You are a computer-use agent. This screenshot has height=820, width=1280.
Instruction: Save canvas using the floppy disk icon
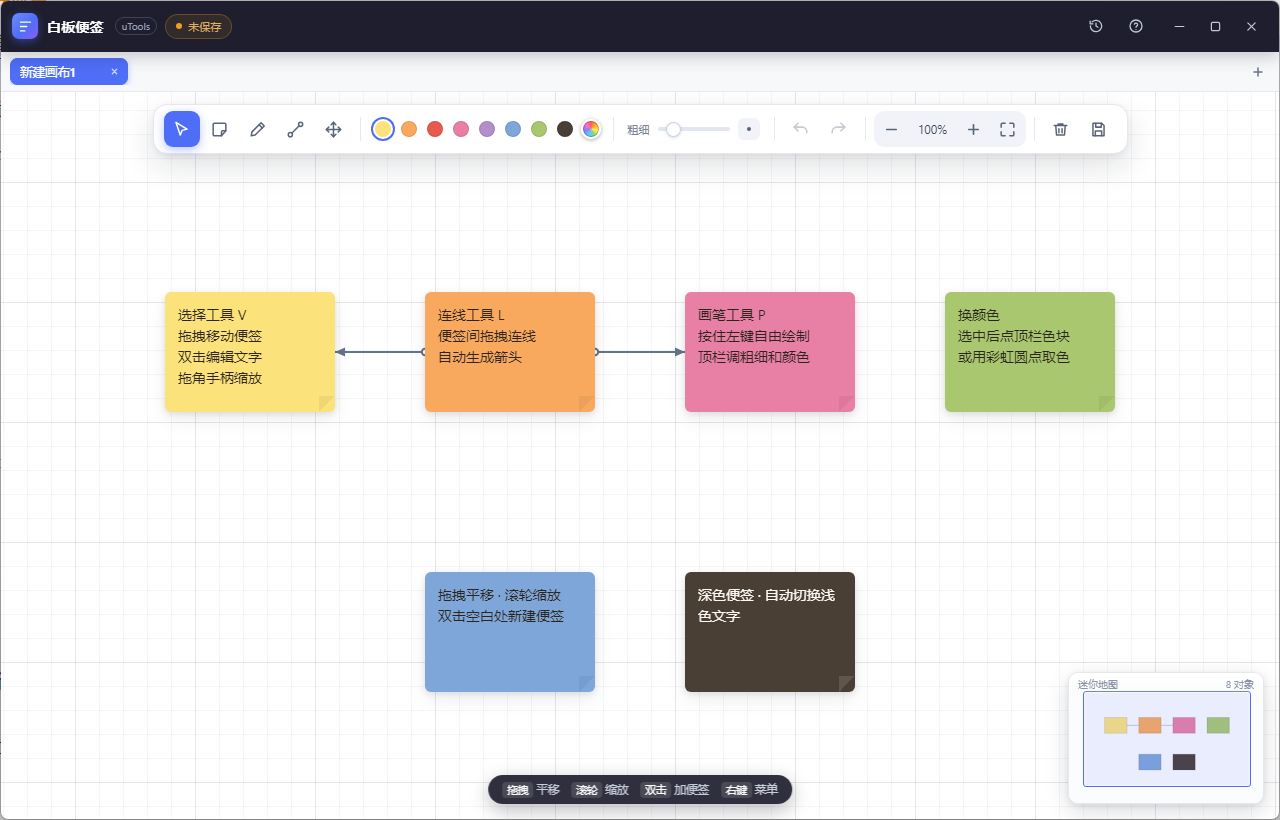[1098, 129]
